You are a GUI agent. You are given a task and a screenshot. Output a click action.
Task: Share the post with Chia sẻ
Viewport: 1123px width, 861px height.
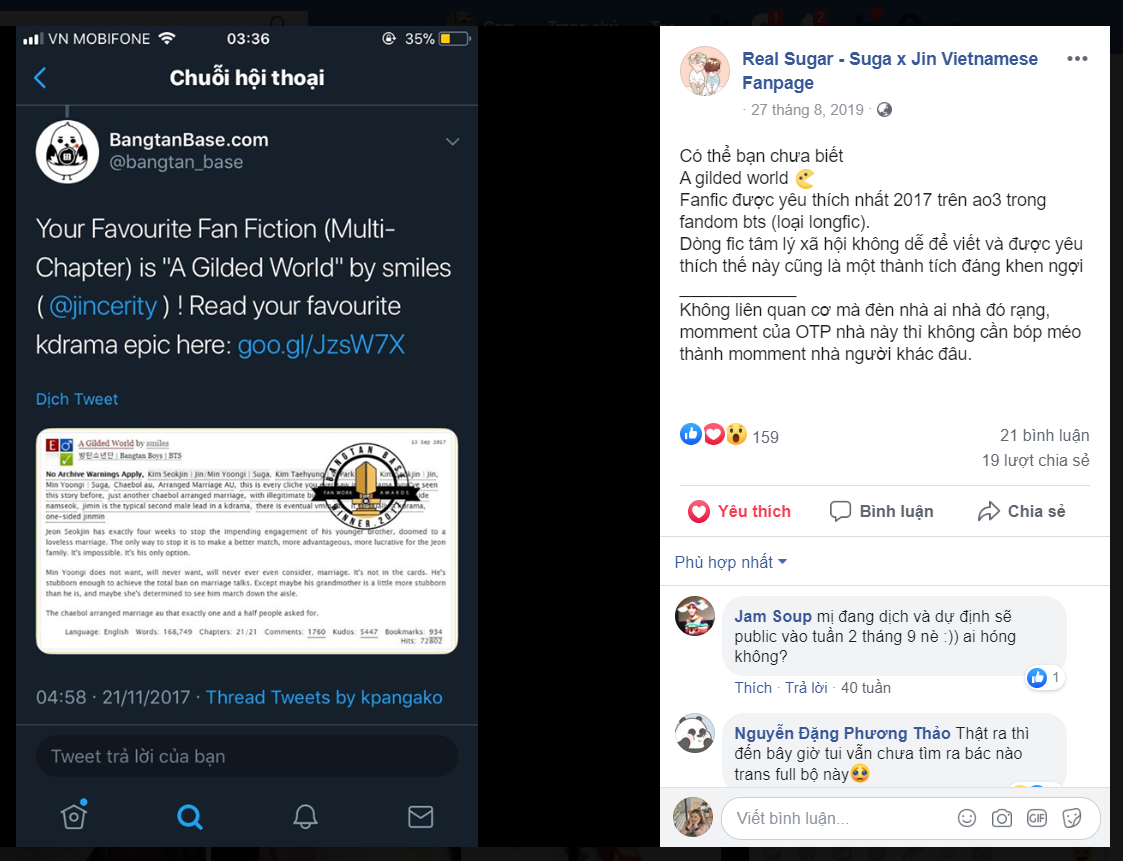[1021, 511]
